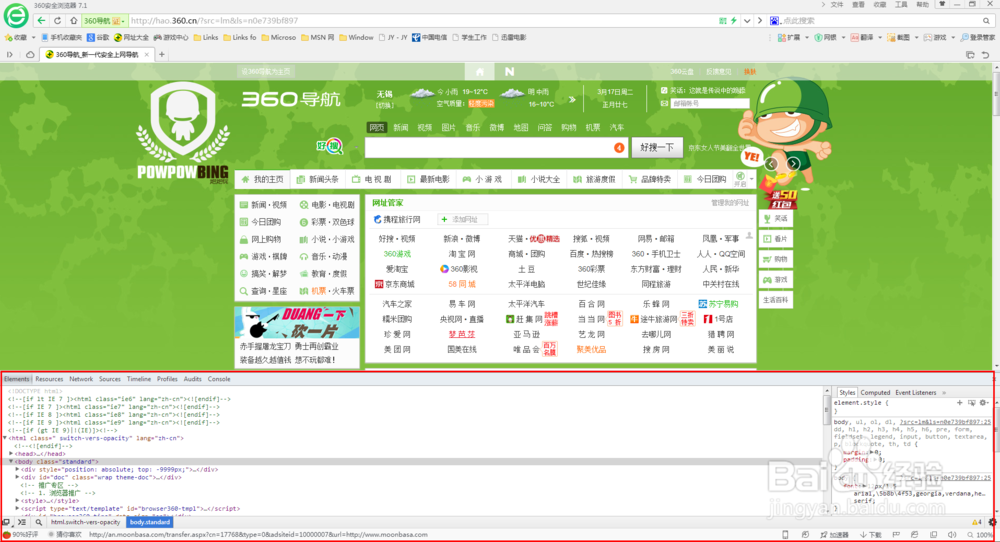
Task: Open the restore closed tabs undo icon
Action: [985, 55]
